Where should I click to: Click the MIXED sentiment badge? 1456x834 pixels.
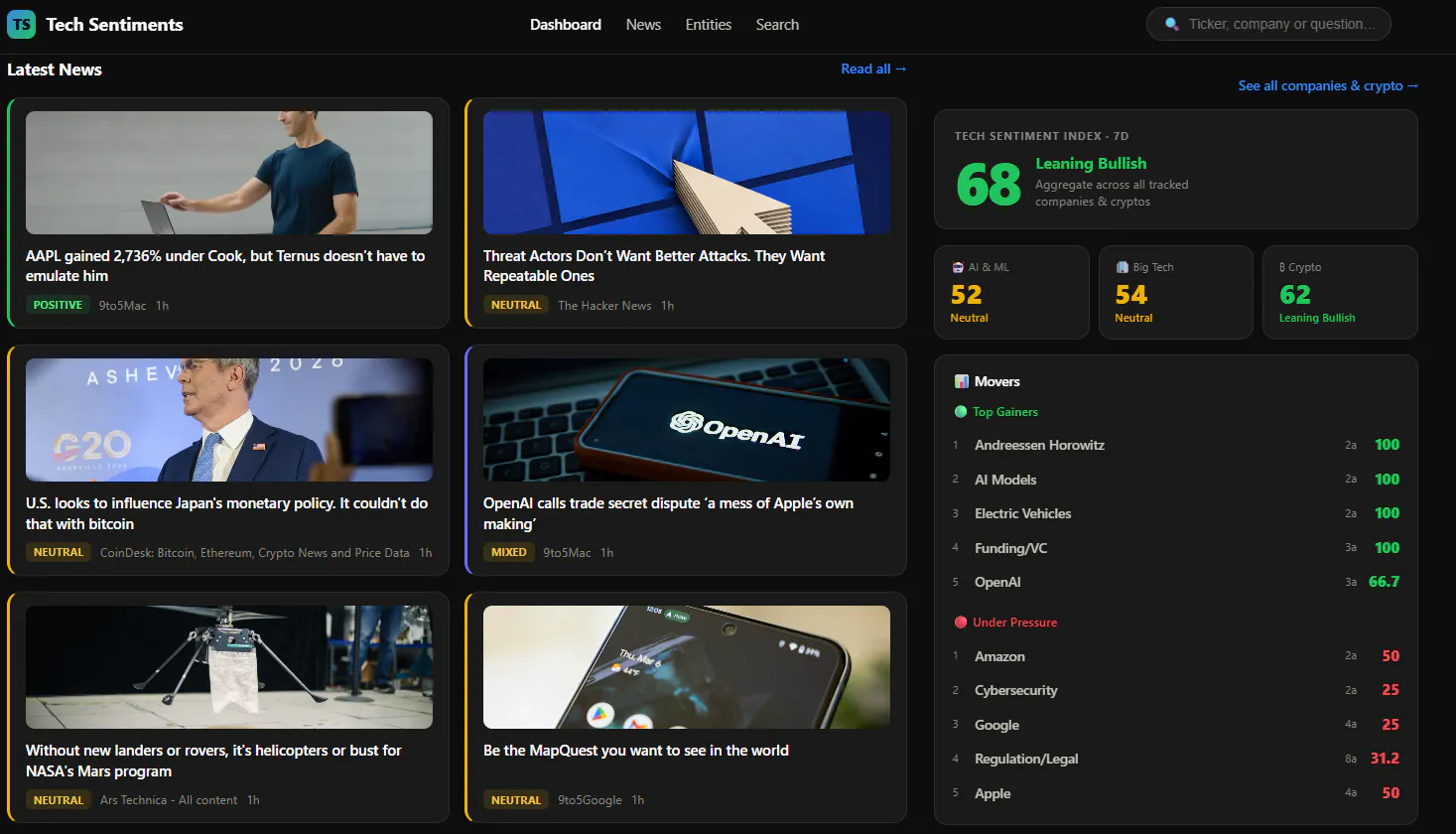click(509, 552)
